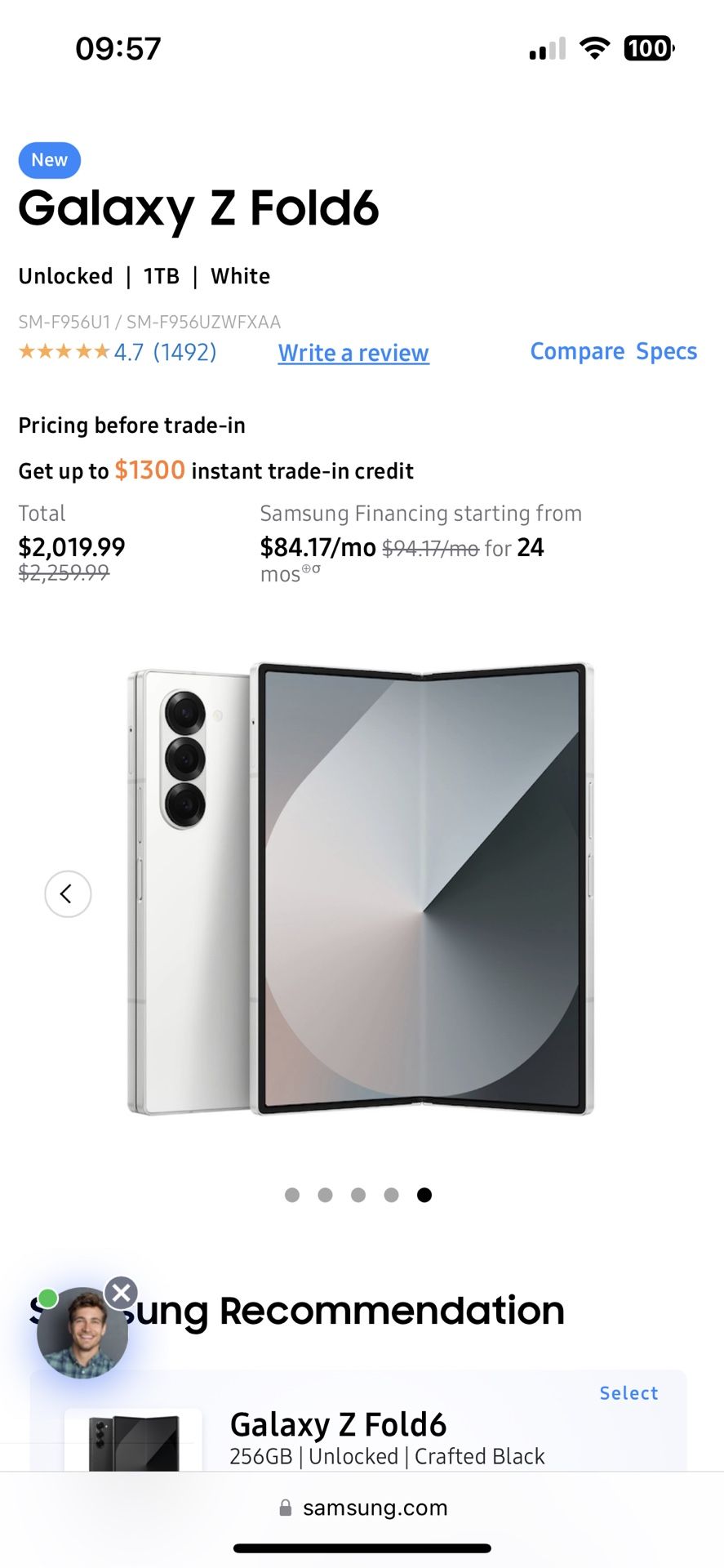Tap the Wi-Fi status icon
Screen dimensions: 724x1568
[x=594, y=48]
